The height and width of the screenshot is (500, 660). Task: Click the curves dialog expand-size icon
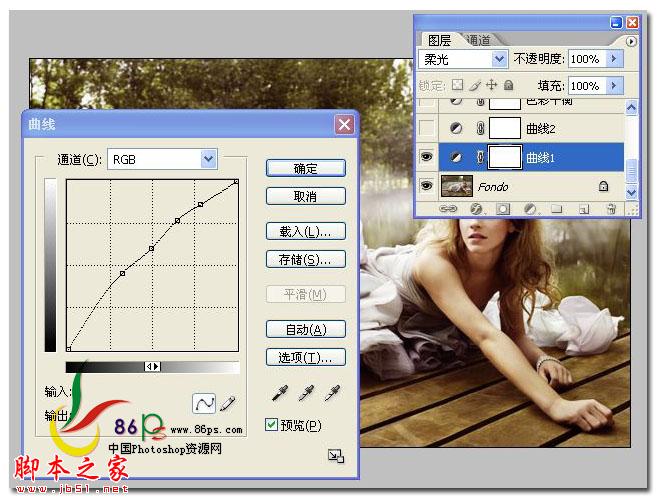(335, 456)
